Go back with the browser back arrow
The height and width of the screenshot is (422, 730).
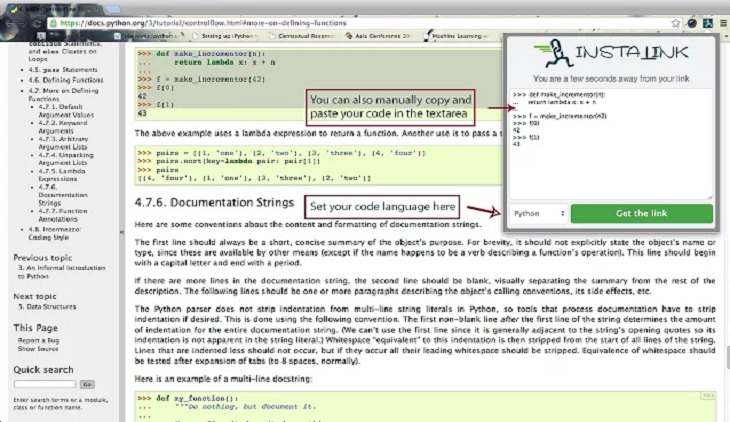coord(9,23)
